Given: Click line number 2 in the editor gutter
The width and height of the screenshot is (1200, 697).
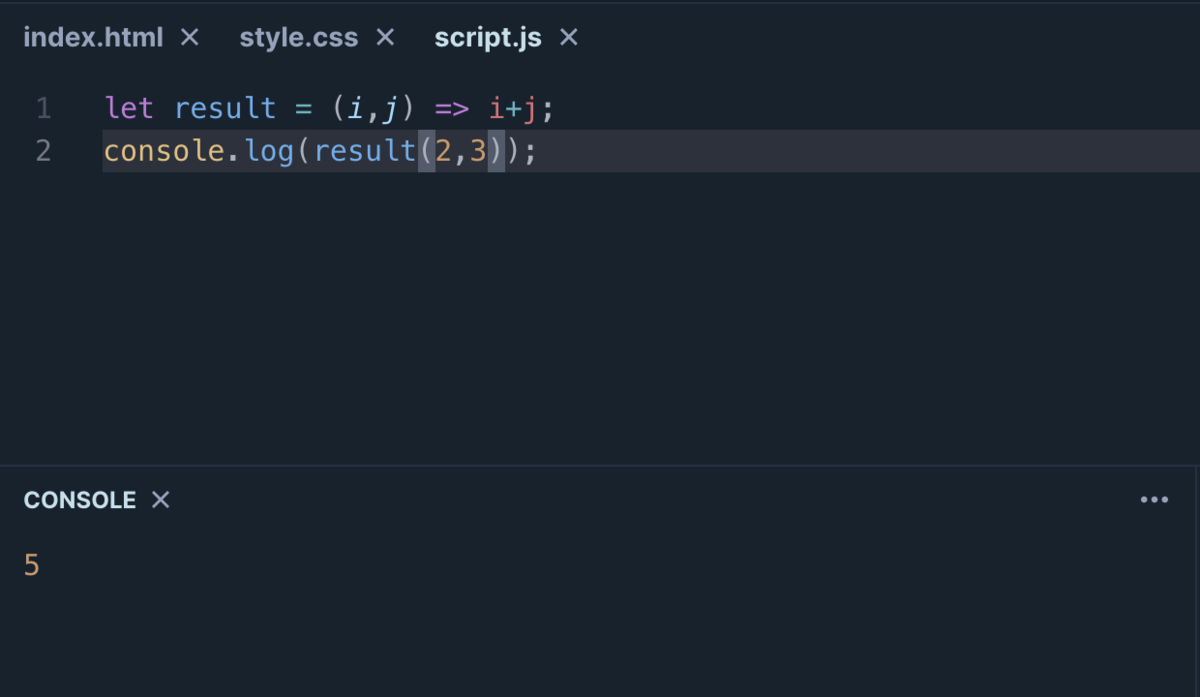Looking at the screenshot, I should click(x=43, y=150).
